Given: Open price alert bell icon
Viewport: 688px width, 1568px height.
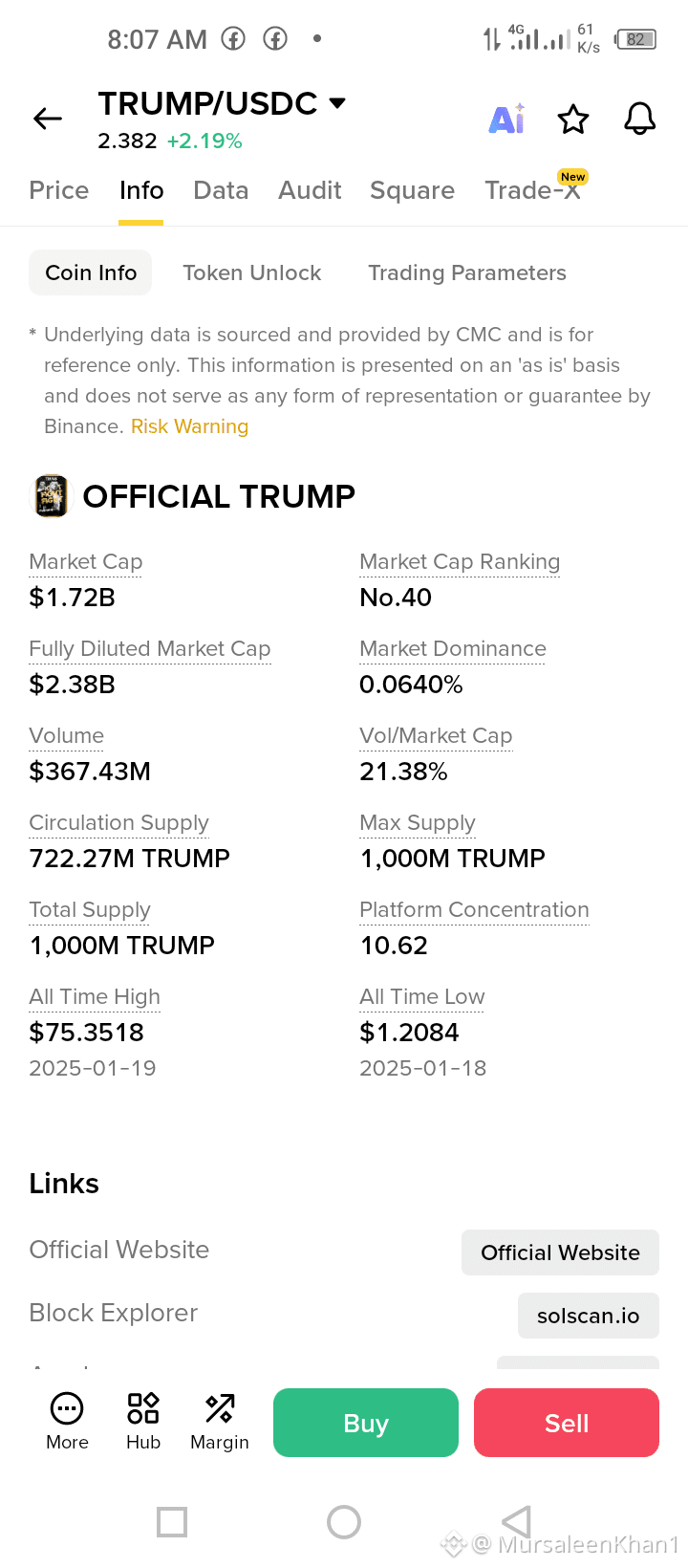Looking at the screenshot, I should coord(640,119).
